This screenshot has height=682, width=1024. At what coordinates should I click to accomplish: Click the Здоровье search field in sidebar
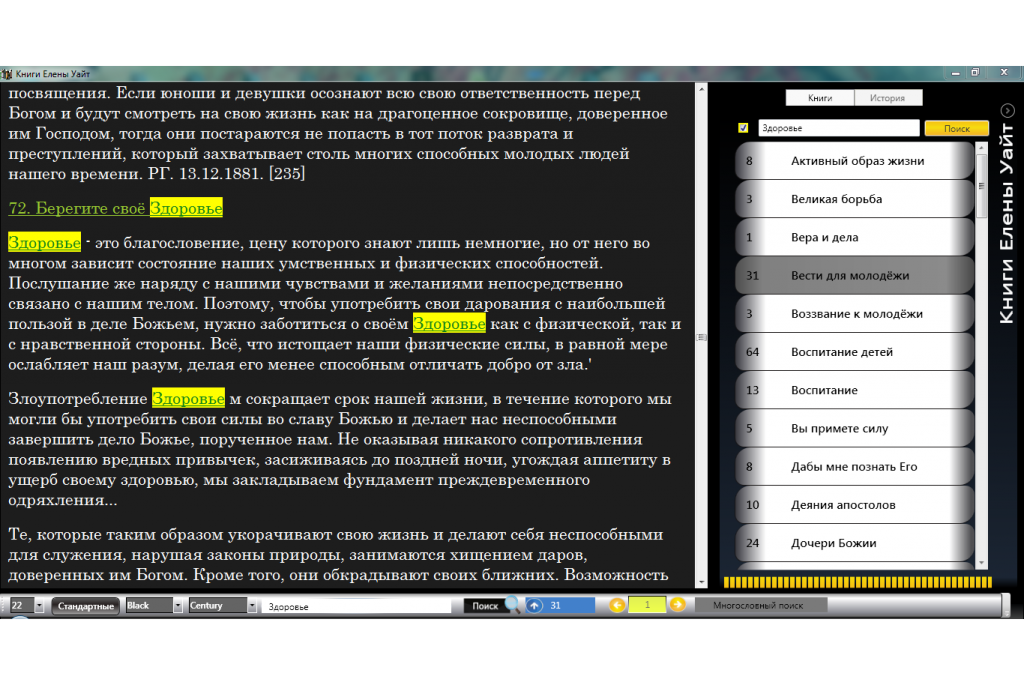(x=837, y=128)
